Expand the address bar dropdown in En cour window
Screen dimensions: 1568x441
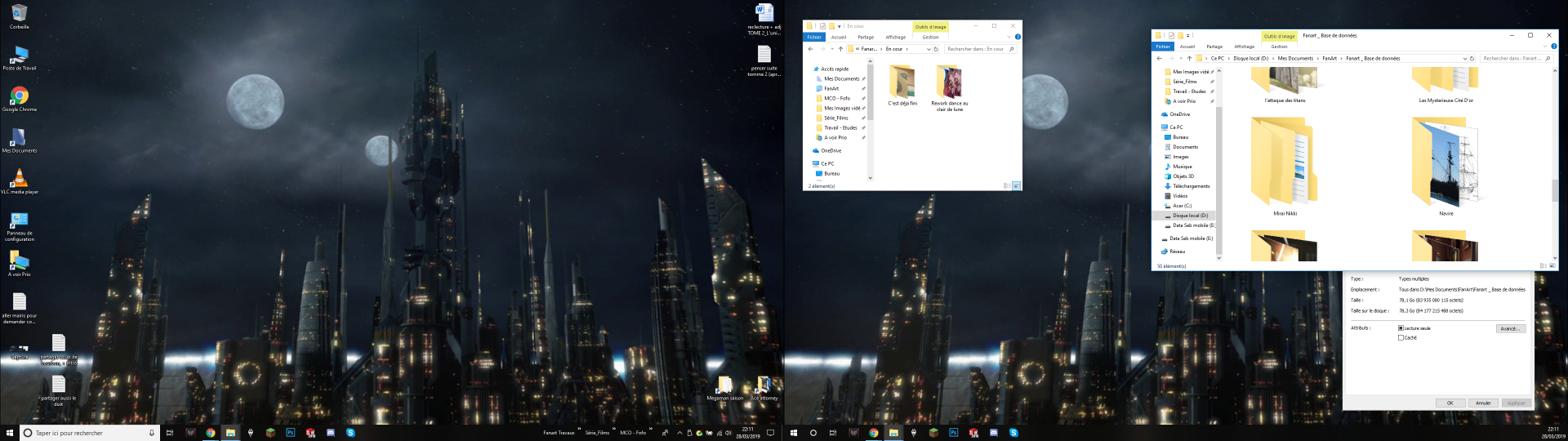(929, 49)
